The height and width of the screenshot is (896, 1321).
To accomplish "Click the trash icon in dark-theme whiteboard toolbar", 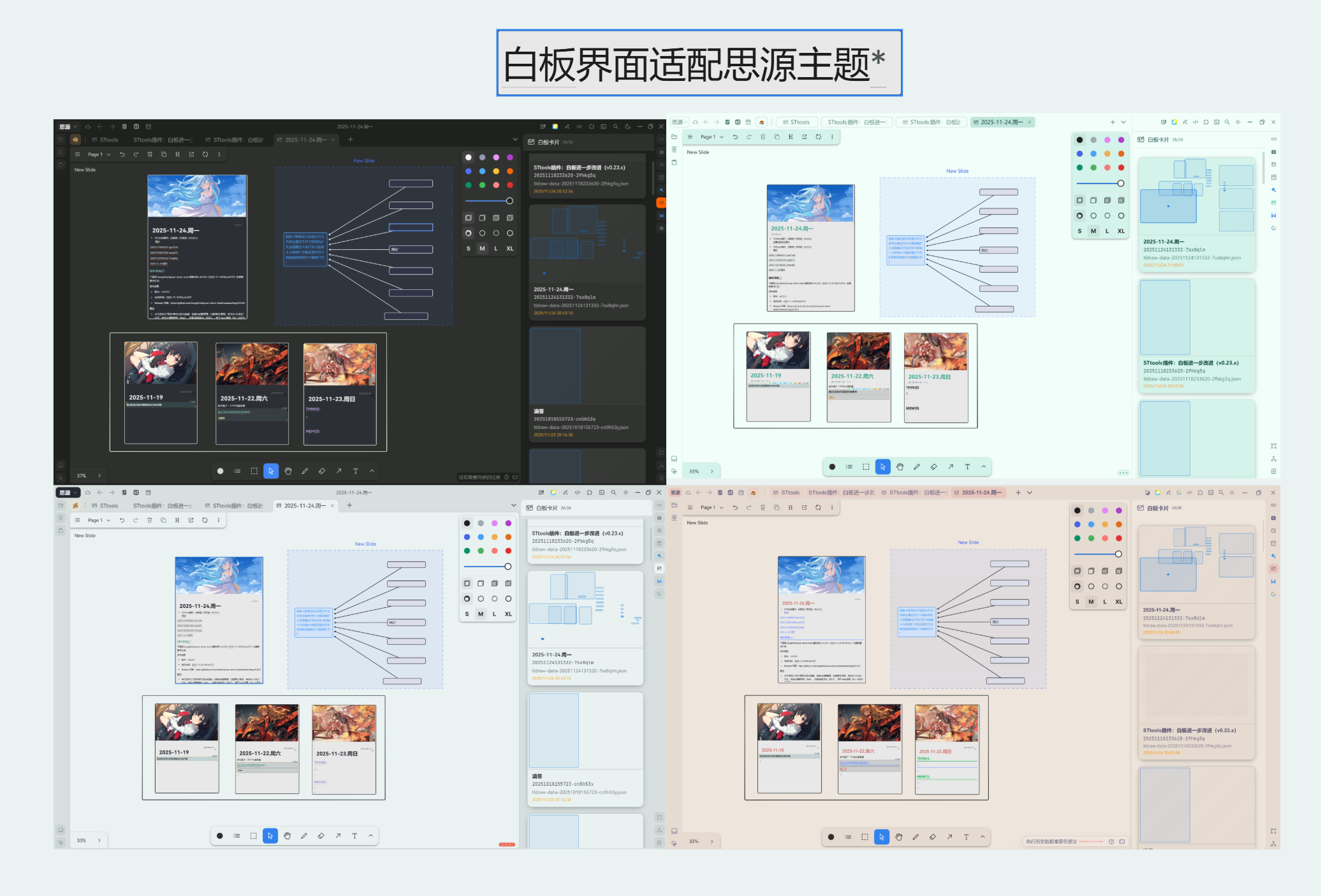I will click(x=150, y=154).
